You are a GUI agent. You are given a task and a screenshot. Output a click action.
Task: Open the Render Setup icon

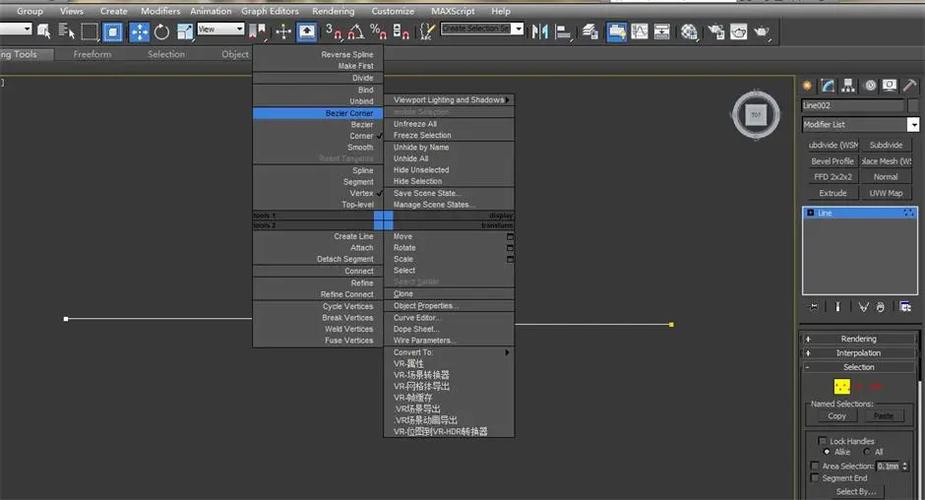pos(716,32)
